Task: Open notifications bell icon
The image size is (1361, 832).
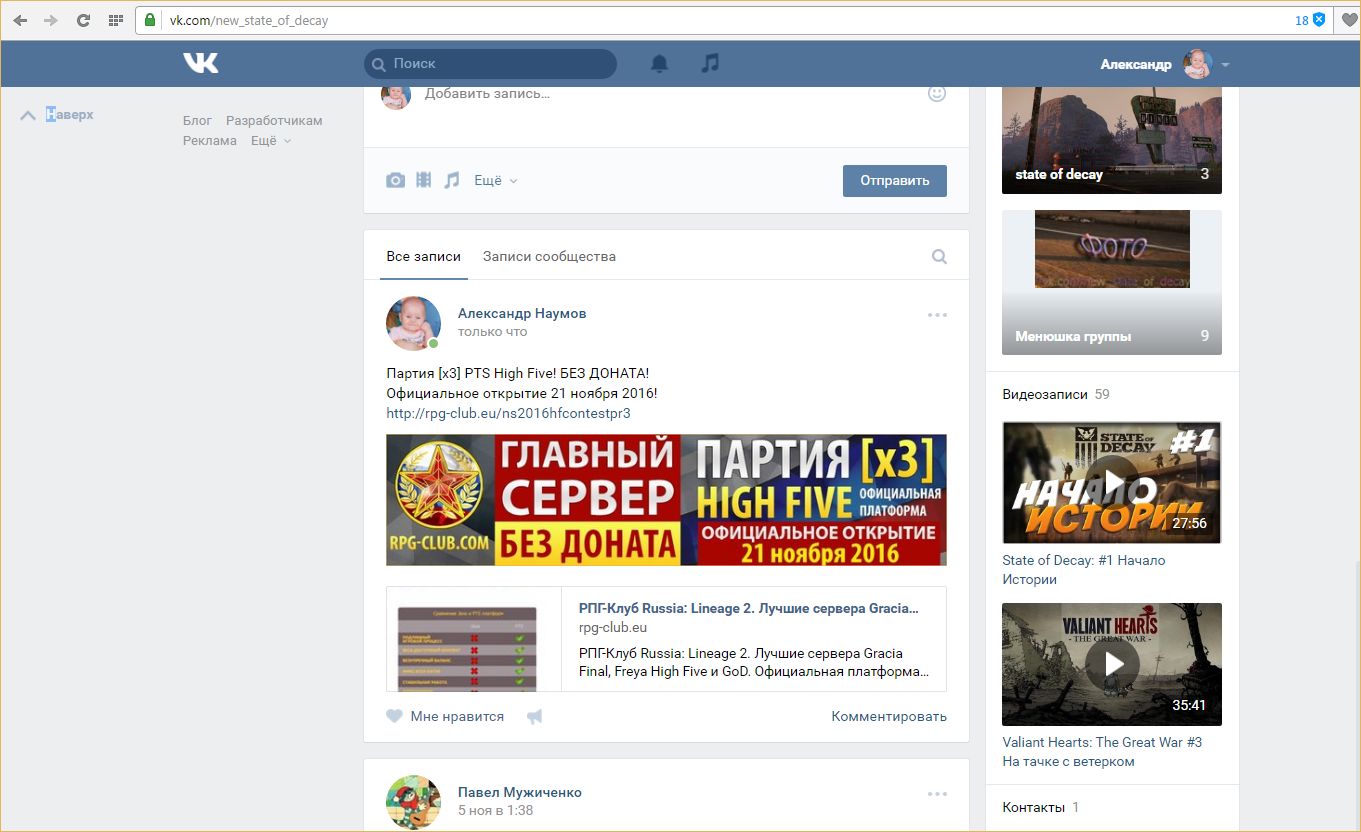Action: click(x=659, y=64)
